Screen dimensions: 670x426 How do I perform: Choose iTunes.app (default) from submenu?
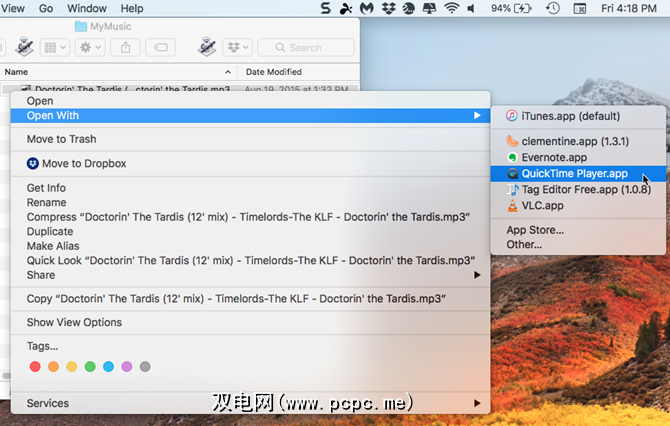pyautogui.click(x=578, y=116)
